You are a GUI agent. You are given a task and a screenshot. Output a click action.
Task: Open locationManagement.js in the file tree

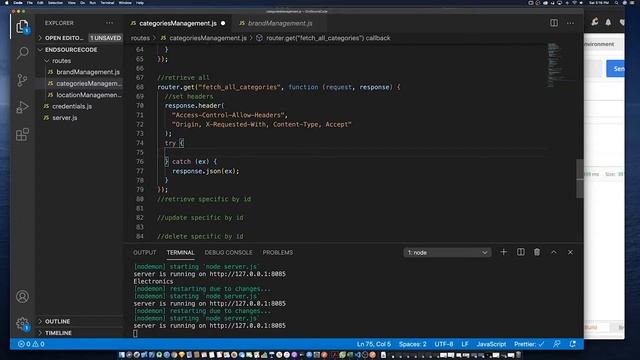click(x=89, y=95)
